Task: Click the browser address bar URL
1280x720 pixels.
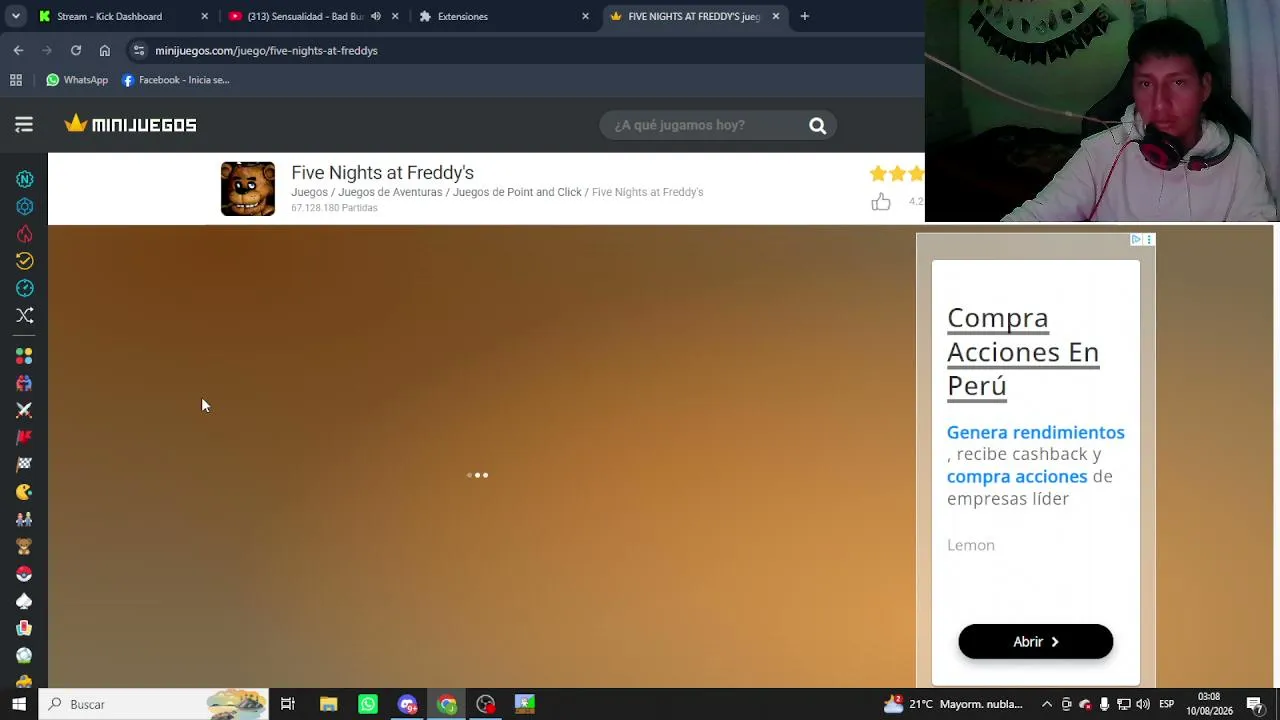Action: (266, 50)
